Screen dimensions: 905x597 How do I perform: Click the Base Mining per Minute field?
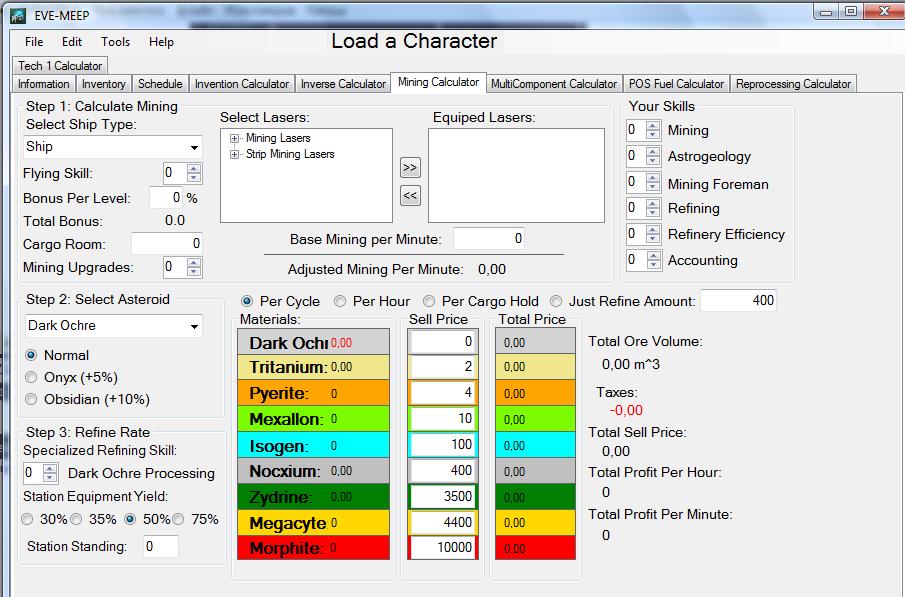pyautogui.click(x=488, y=238)
